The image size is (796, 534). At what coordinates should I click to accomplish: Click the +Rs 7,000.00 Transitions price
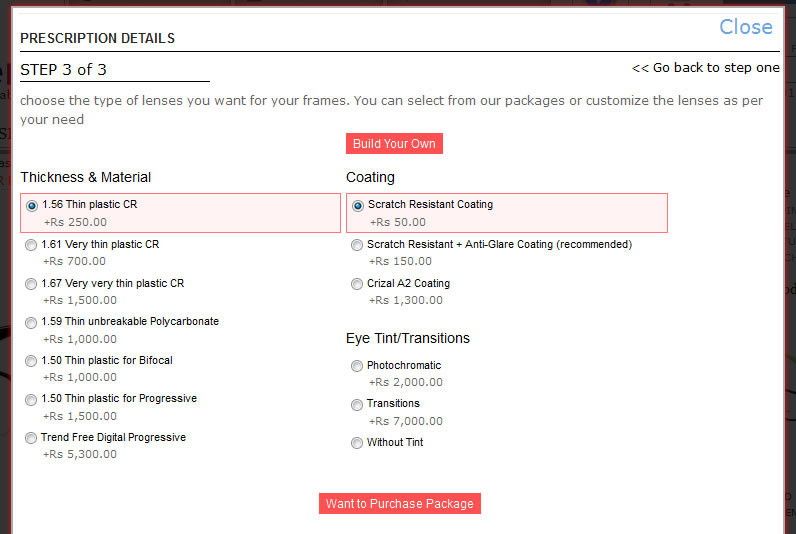pos(405,421)
